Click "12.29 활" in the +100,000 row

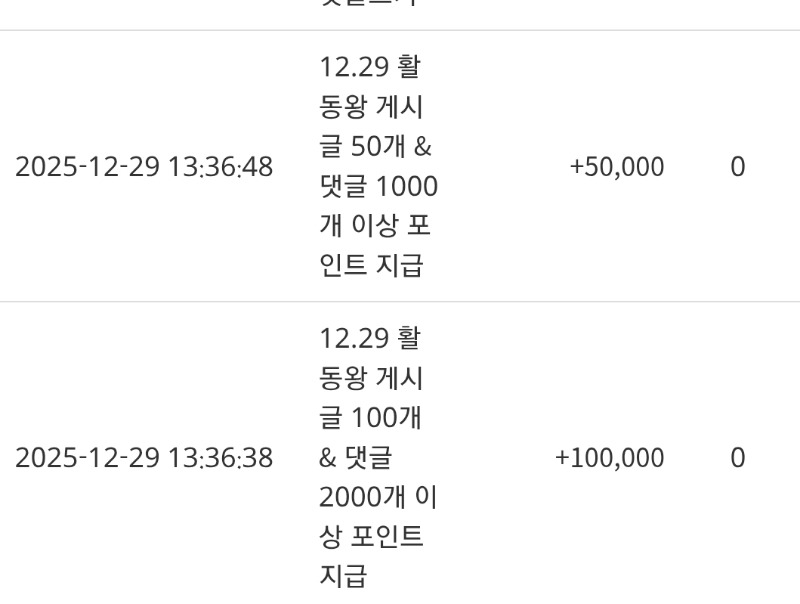pyautogui.click(x=370, y=338)
